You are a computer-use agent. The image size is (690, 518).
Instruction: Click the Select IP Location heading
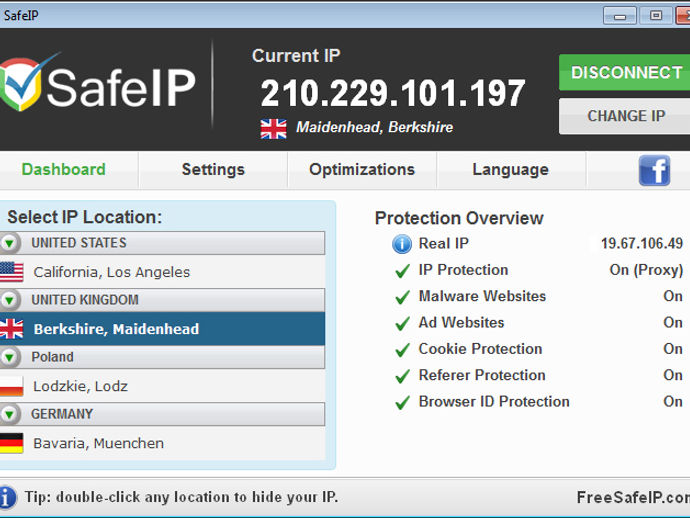pyautogui.click(x=85, y=217)
